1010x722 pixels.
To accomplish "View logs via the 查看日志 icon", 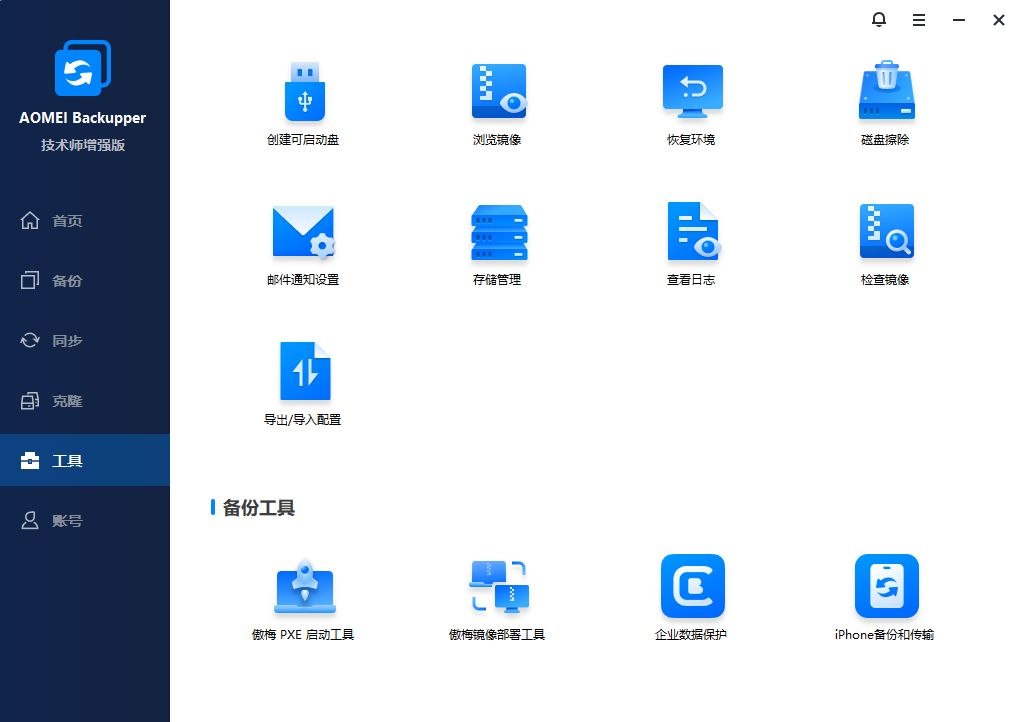I will pos(691,240).
